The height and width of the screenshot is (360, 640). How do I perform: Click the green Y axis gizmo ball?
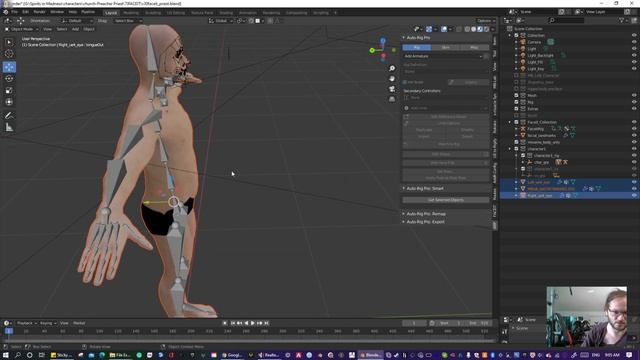point(372,50)
